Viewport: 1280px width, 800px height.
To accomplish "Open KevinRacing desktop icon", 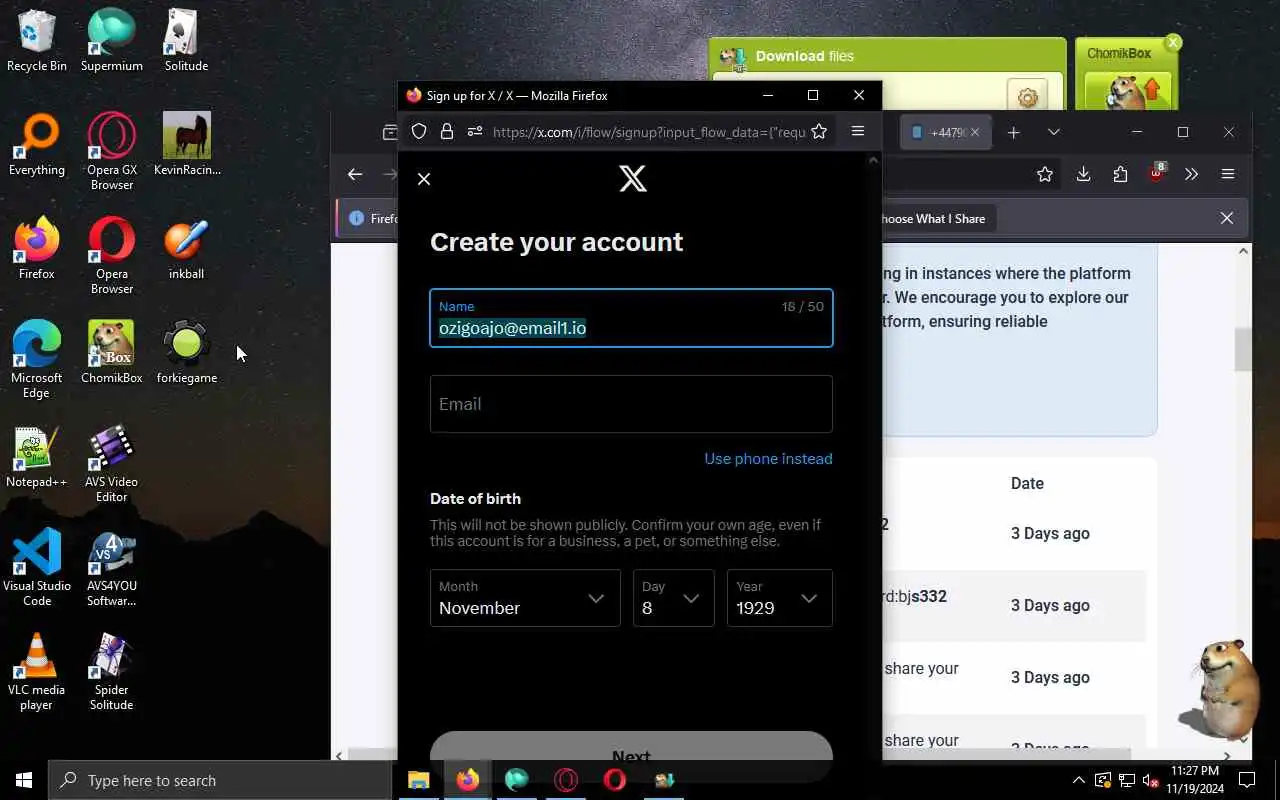I will tap(187, 144).
